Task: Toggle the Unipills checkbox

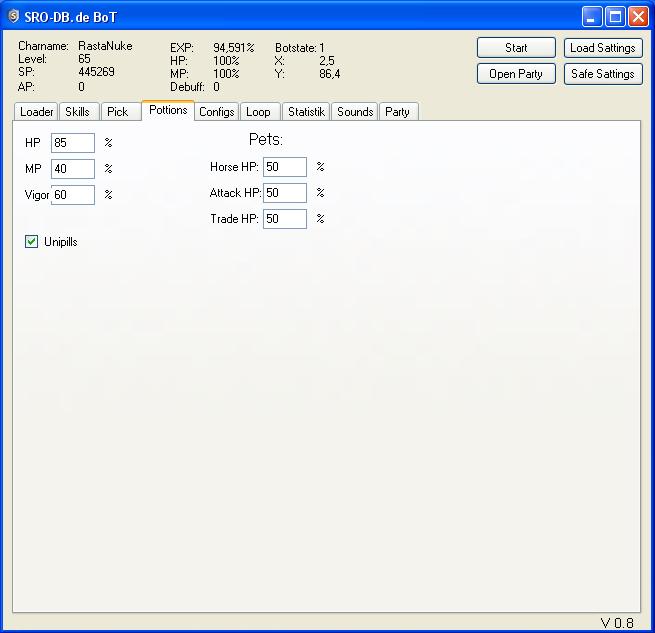Action: pyautogui.click(x=31, y=242)
